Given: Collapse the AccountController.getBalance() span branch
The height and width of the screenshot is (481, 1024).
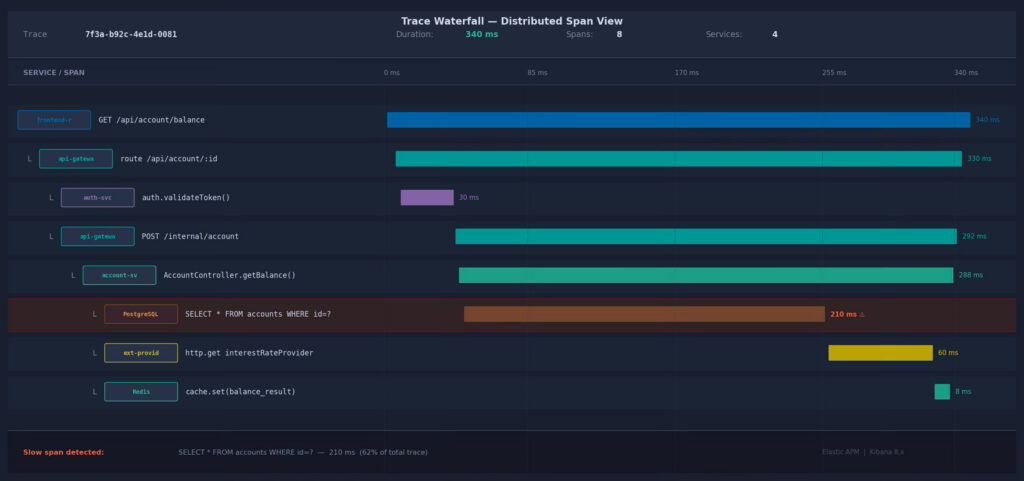Looking at the screenshot, I should [73, 275].
